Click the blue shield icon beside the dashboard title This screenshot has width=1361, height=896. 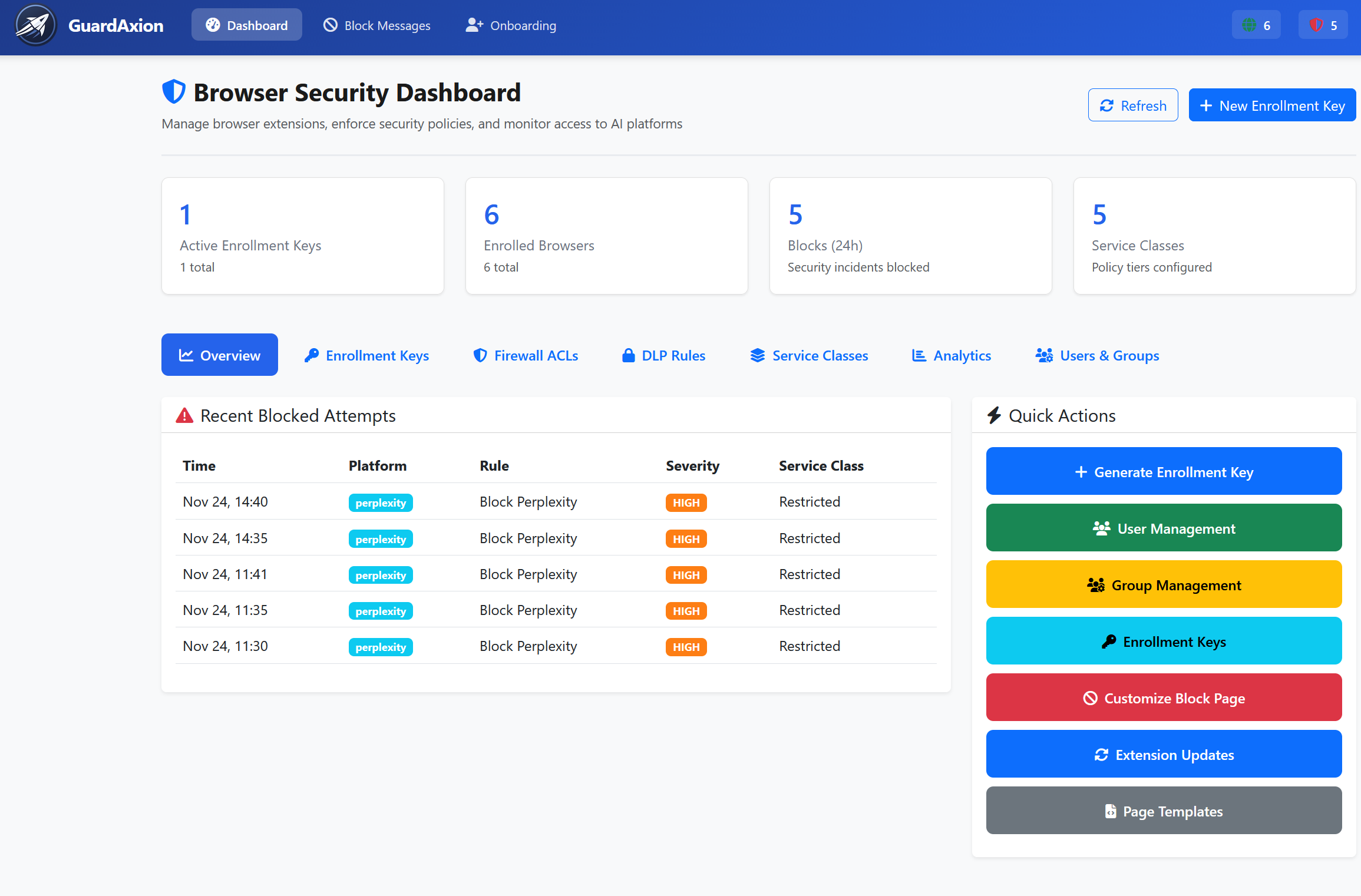[x=173, y=91]
